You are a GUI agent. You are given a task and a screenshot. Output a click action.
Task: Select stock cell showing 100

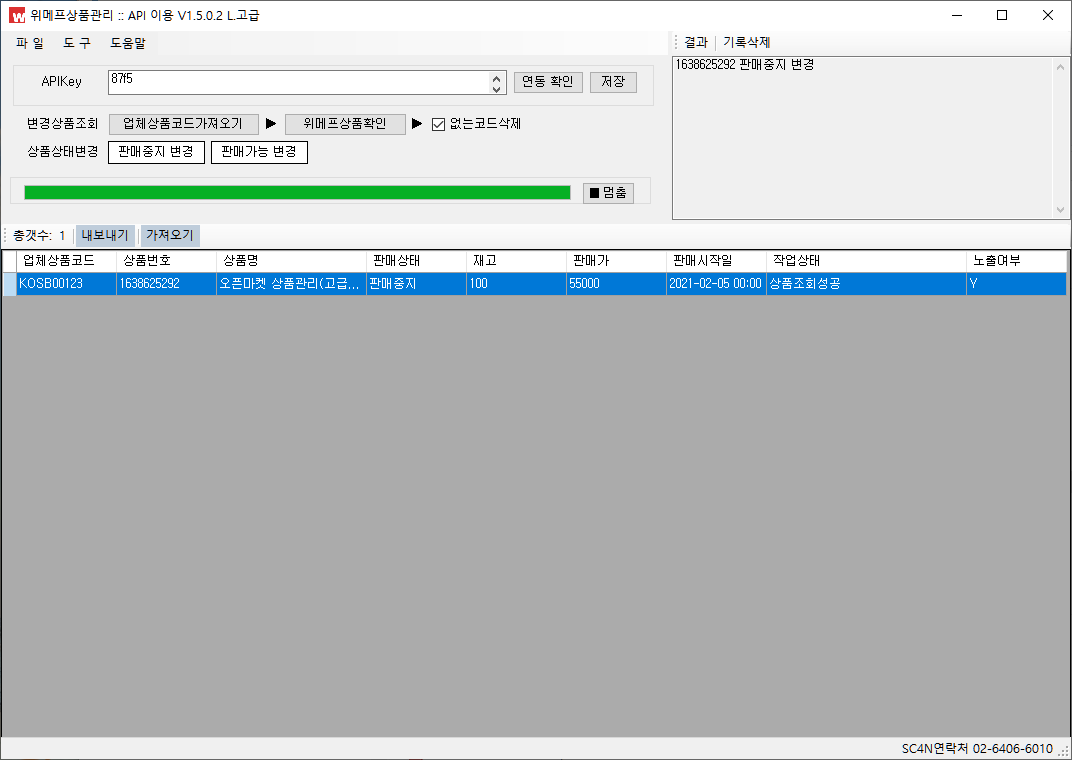(516, 284)
